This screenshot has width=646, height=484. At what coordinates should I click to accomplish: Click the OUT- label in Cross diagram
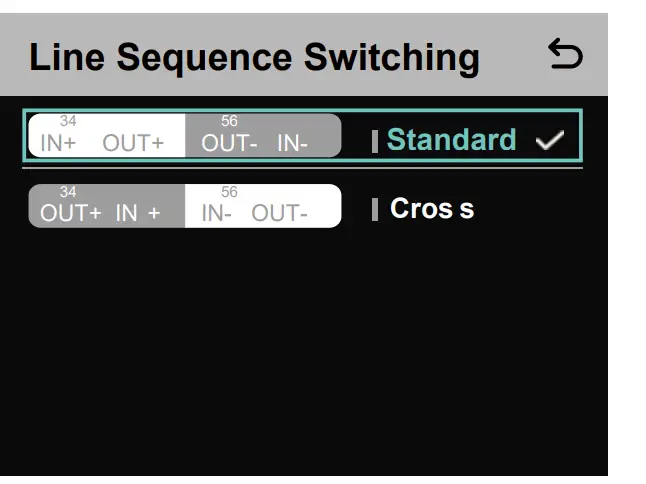pyautogui.click(x=279, y=213)
